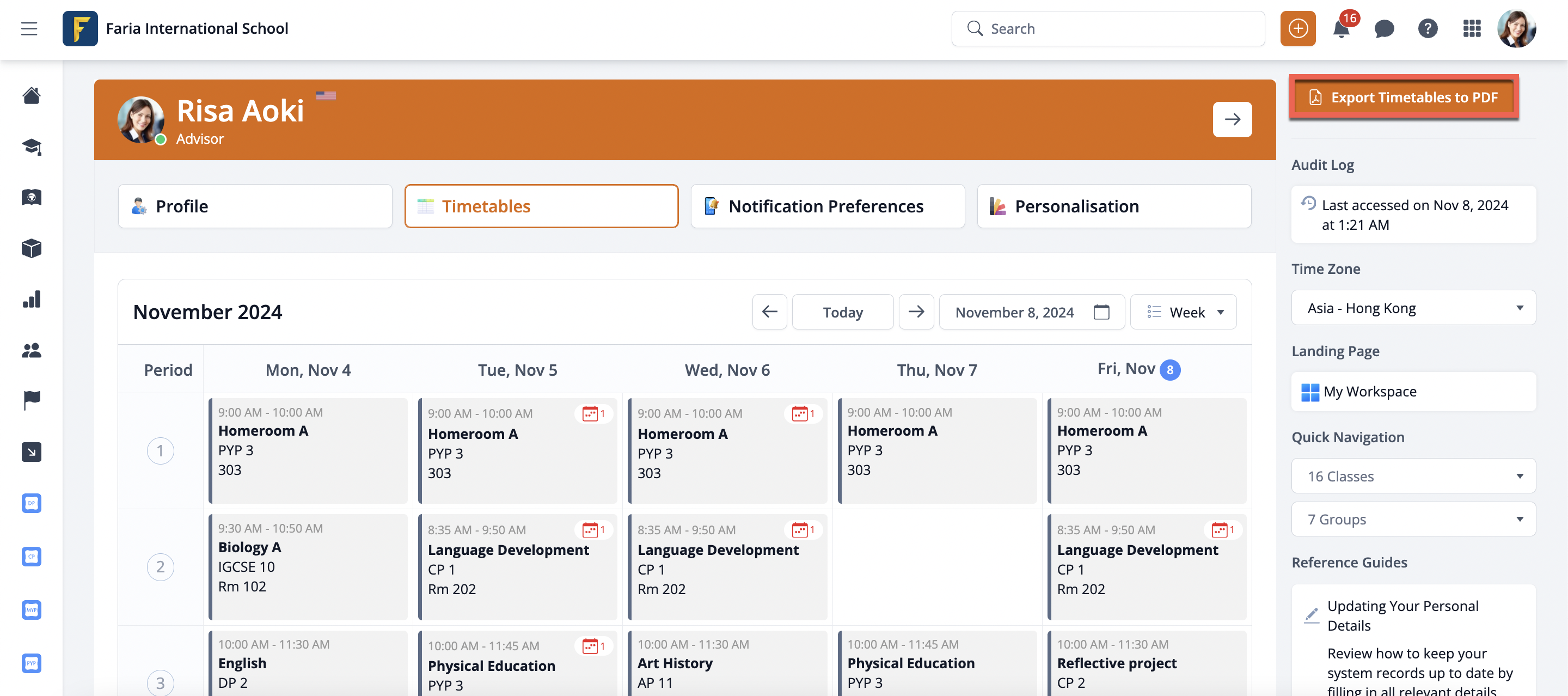
Task: Open the hamburger navigation menu
Action: 29,29
